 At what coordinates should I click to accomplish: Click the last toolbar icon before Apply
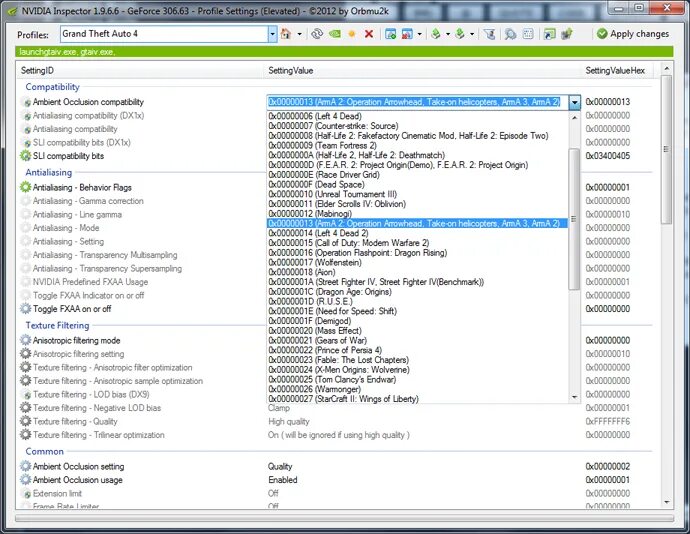pos(567,34)
